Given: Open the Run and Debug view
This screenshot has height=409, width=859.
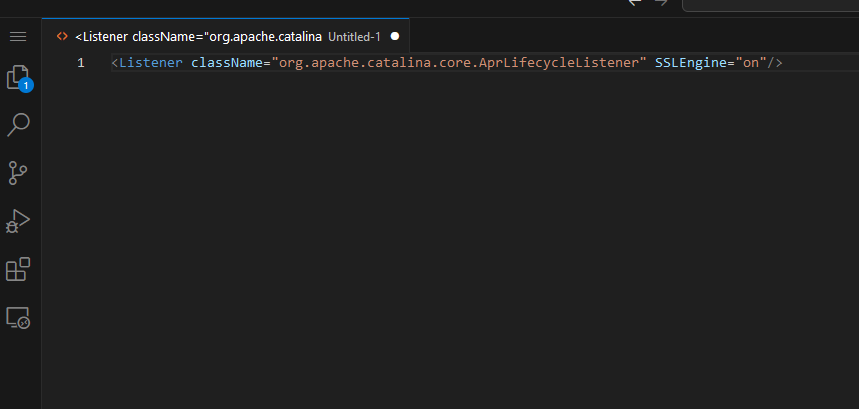Looking at the screenshot, I should point(18,221).
